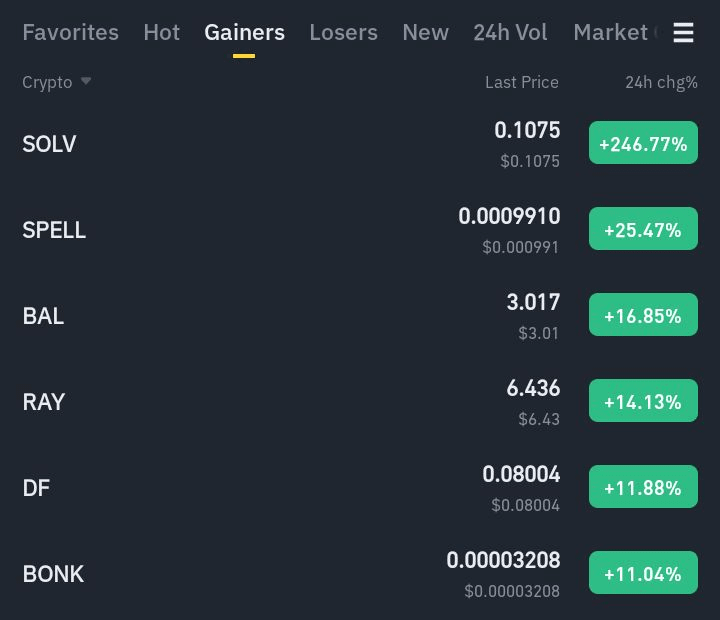720x620 pixels.
Task: Click BAL +16.85% change badge
Action: click(643, 315)
